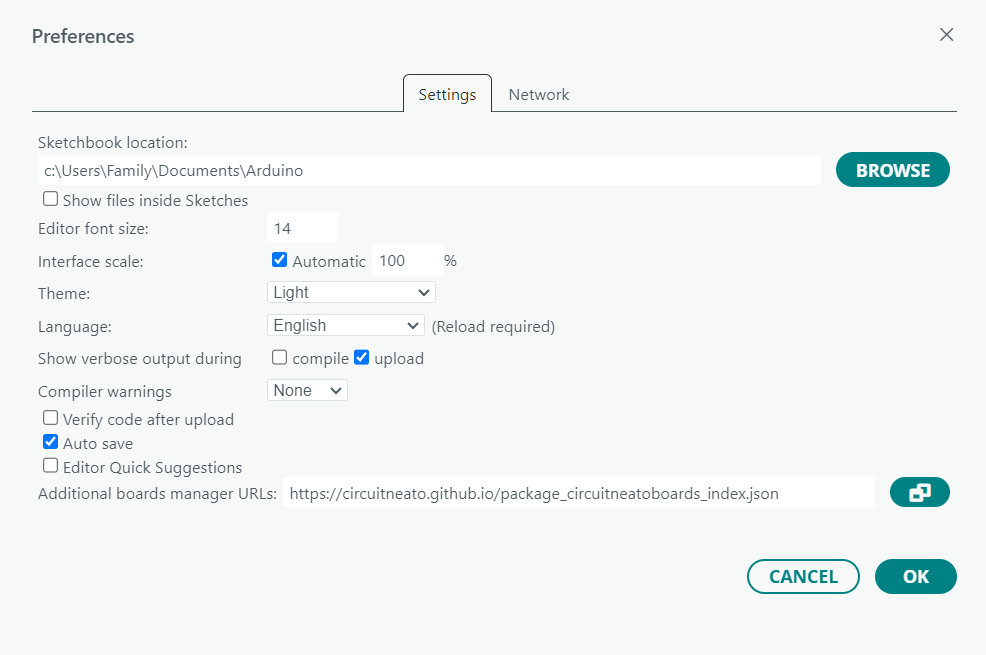
Task: Enable Verify code after upload
Action: pos(50,418)
